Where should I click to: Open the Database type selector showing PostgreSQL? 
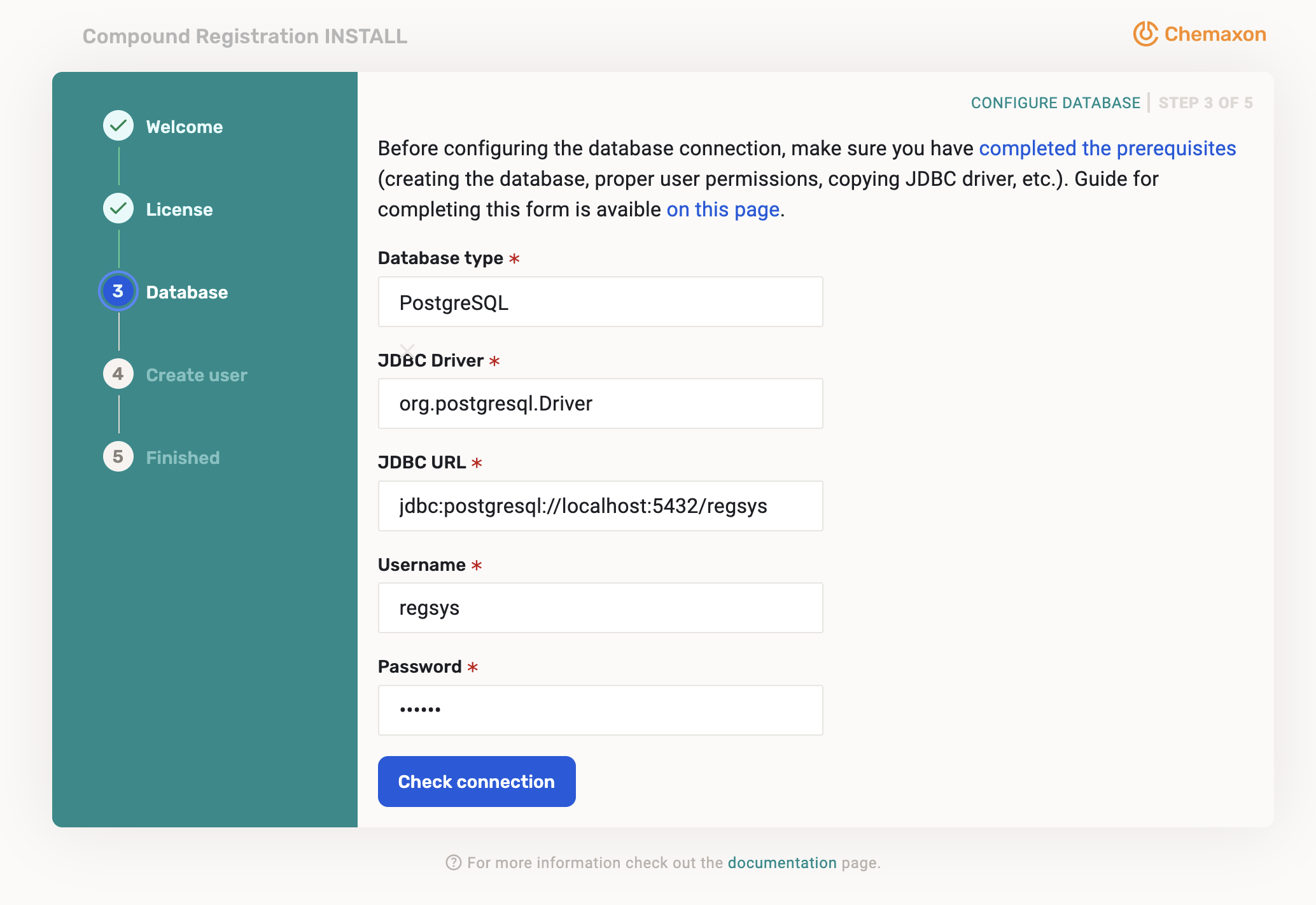[x=600, y=302]
